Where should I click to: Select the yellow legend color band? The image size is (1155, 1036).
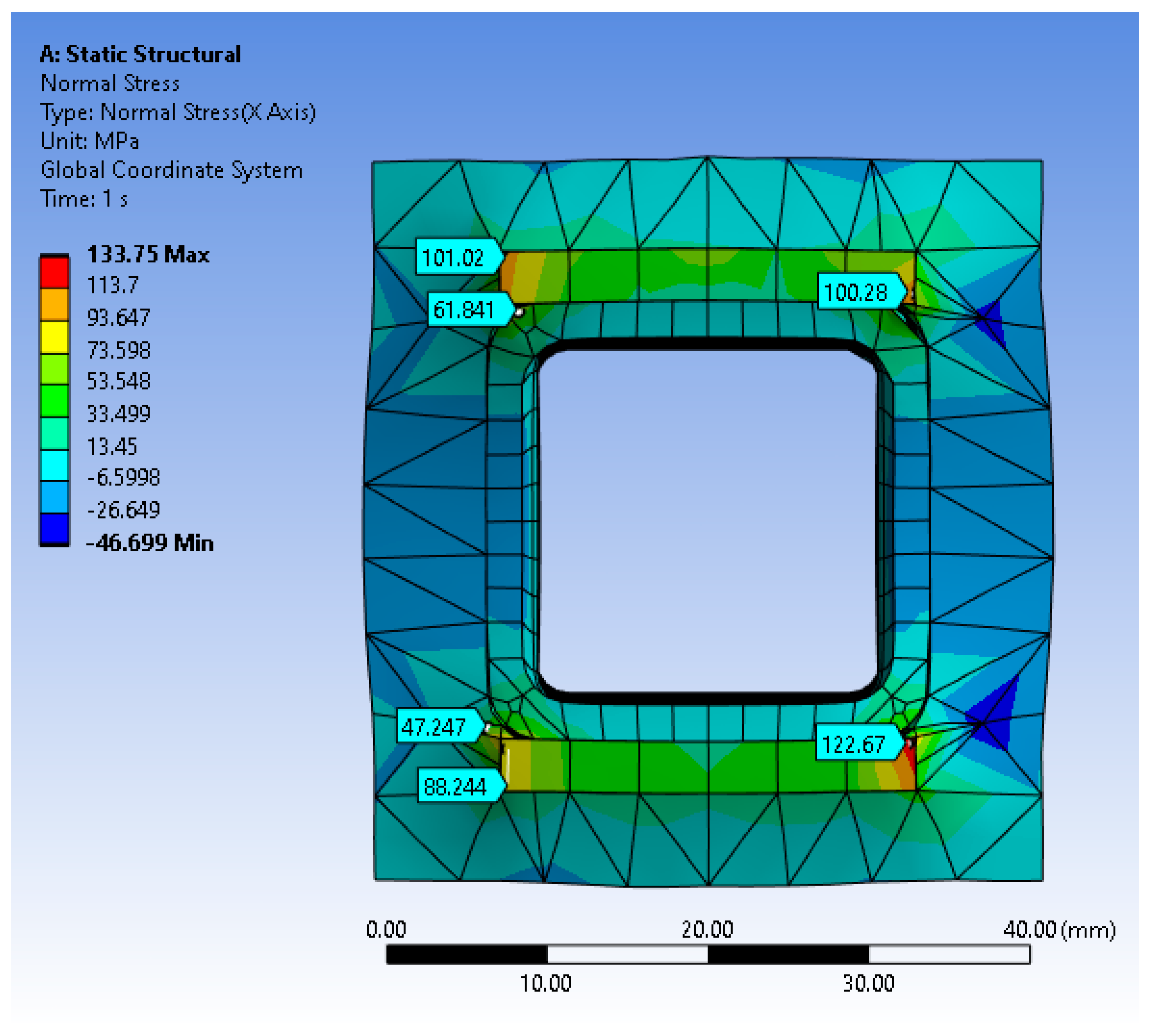point(55,337)
